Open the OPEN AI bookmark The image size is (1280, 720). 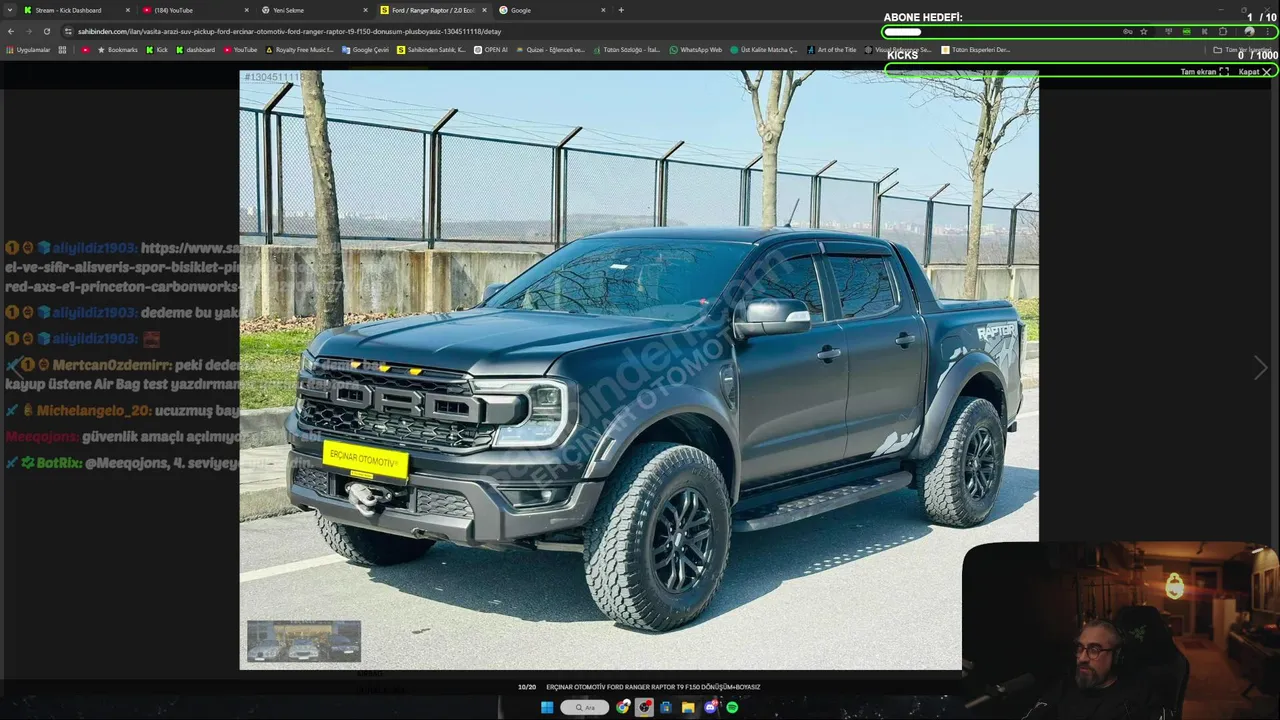point(491,49)
